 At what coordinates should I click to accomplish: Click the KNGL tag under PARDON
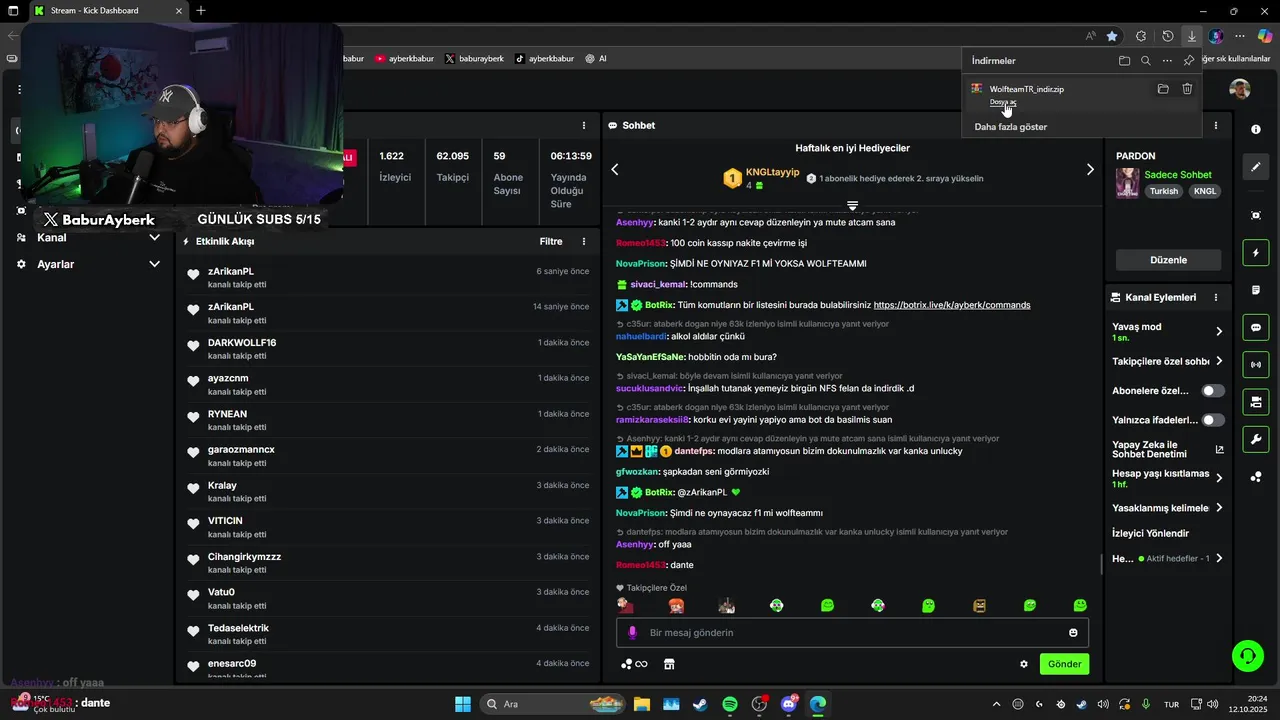(x=1205, y=191)
